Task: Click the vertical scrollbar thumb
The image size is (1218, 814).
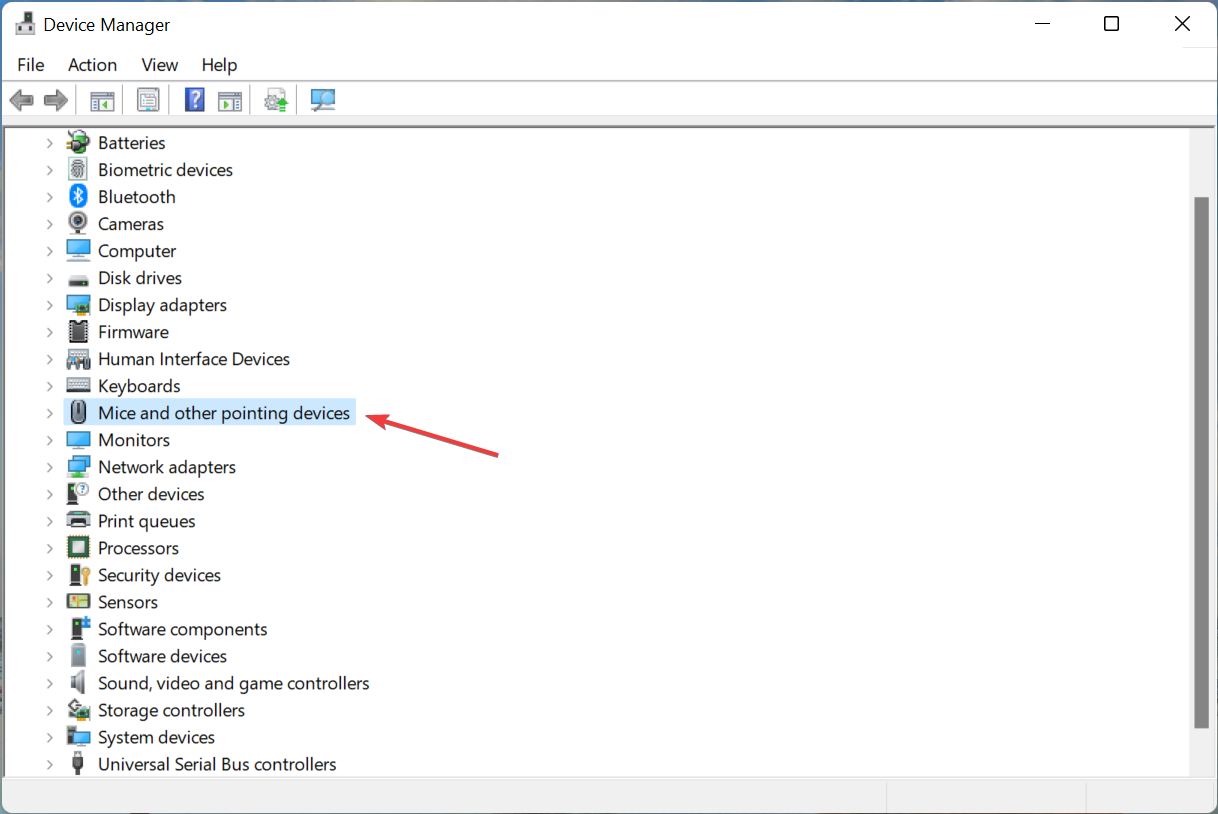Action: (x=1202, y=462)
